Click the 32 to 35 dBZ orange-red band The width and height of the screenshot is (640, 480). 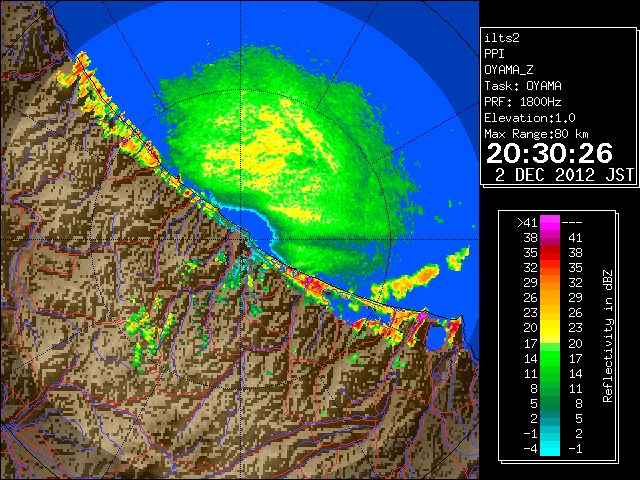pyautogui.click(x=550, y=268)
